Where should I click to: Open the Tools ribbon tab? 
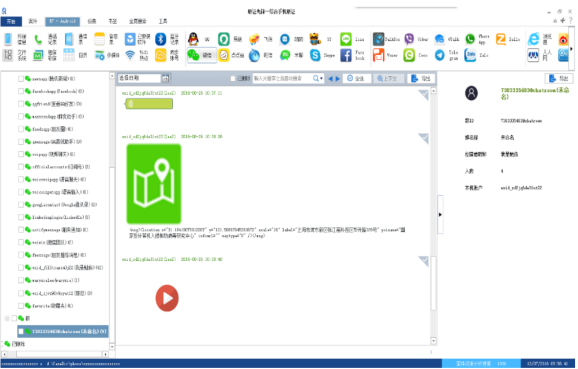tap(163, 21)
